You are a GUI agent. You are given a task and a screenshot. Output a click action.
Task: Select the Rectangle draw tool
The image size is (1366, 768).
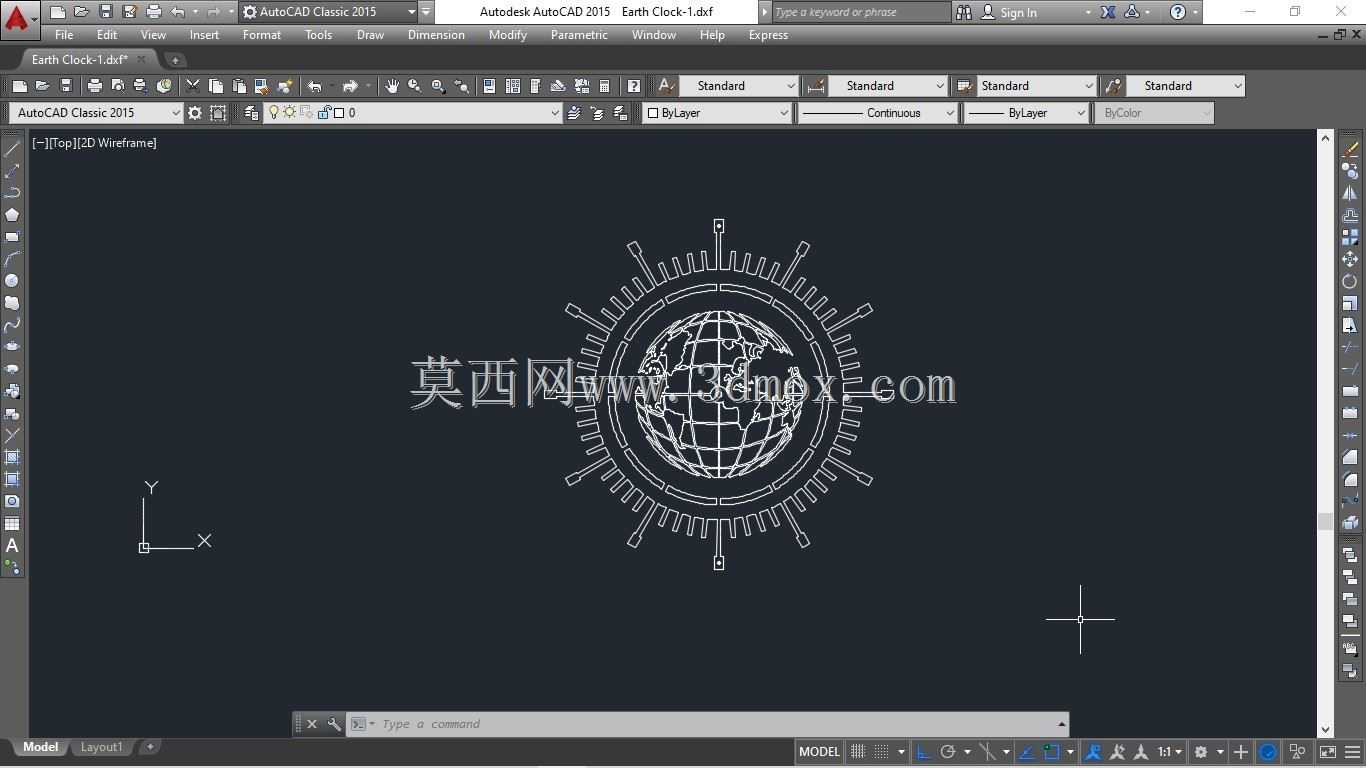point(12,237)
